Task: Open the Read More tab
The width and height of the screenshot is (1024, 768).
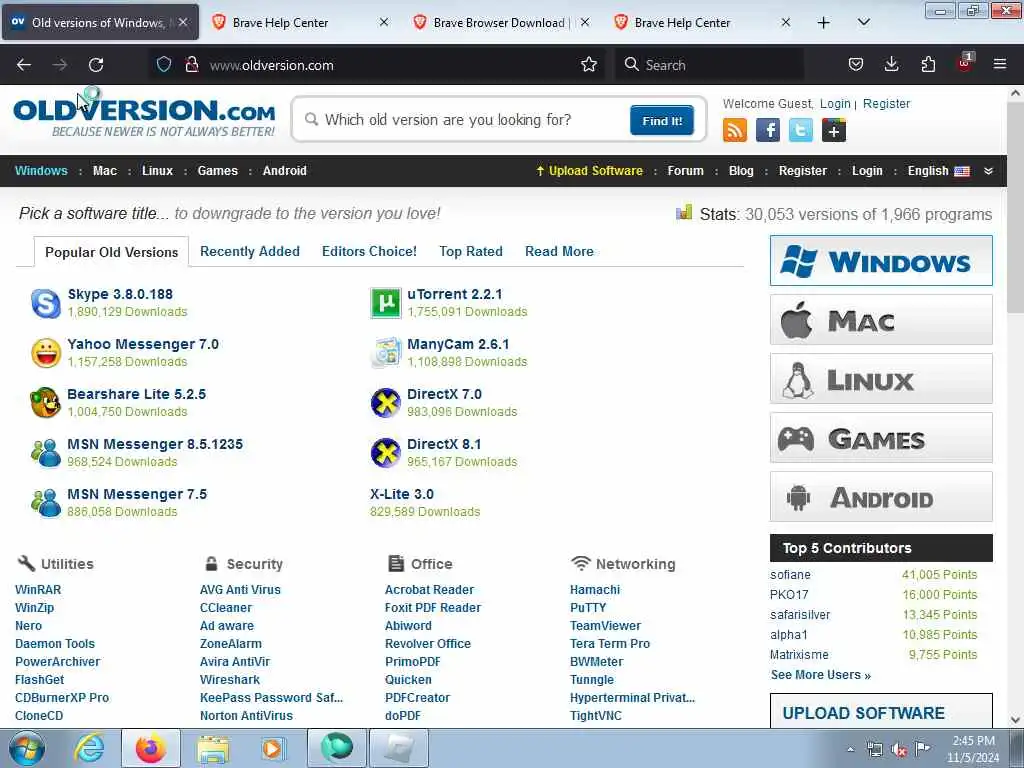Action: 559,251
